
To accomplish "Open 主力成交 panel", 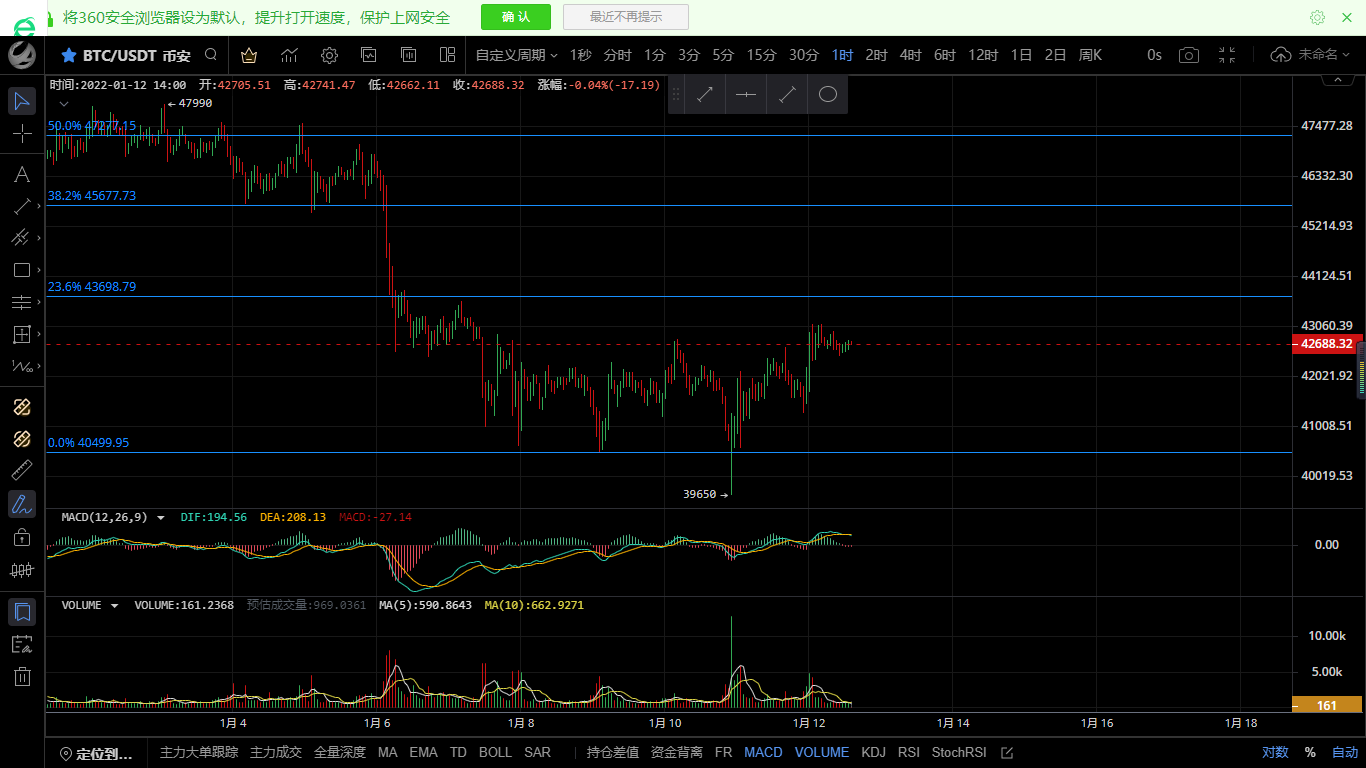I will (x=276, y=752).
